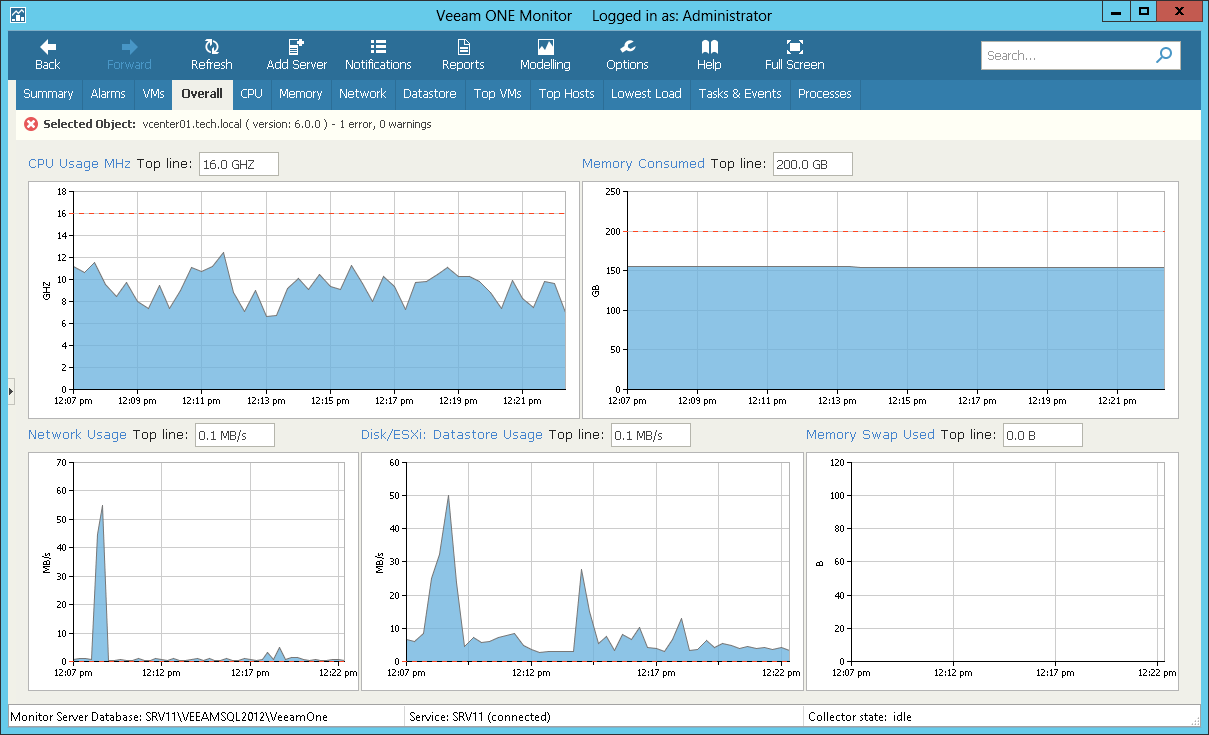
Task: Click the Network Usage top line field
Action: [x=234, y=435]
